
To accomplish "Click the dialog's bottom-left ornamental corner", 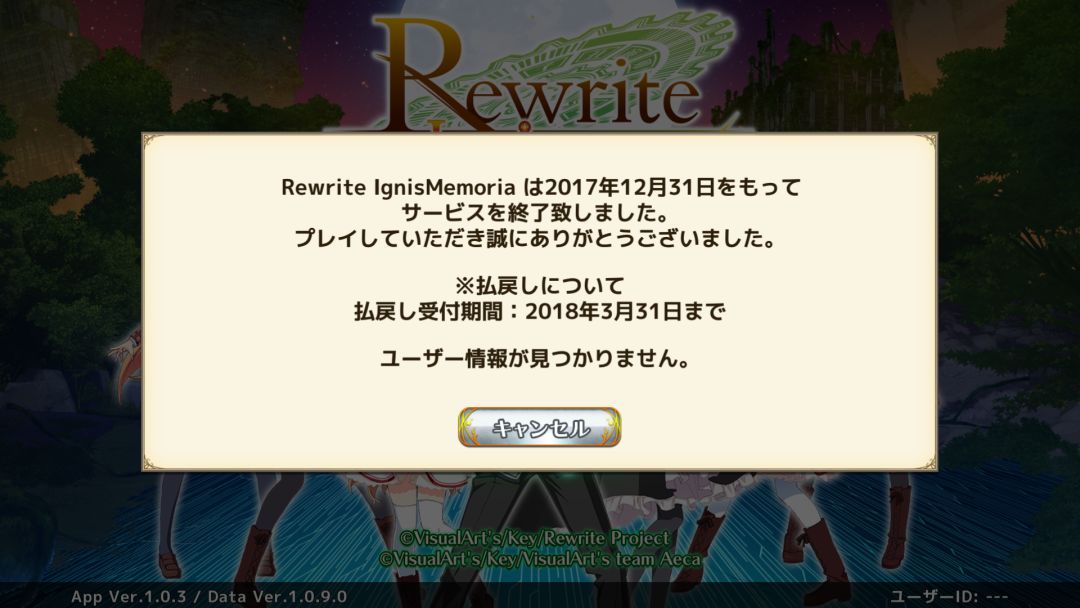I will (x=151, y=462).
